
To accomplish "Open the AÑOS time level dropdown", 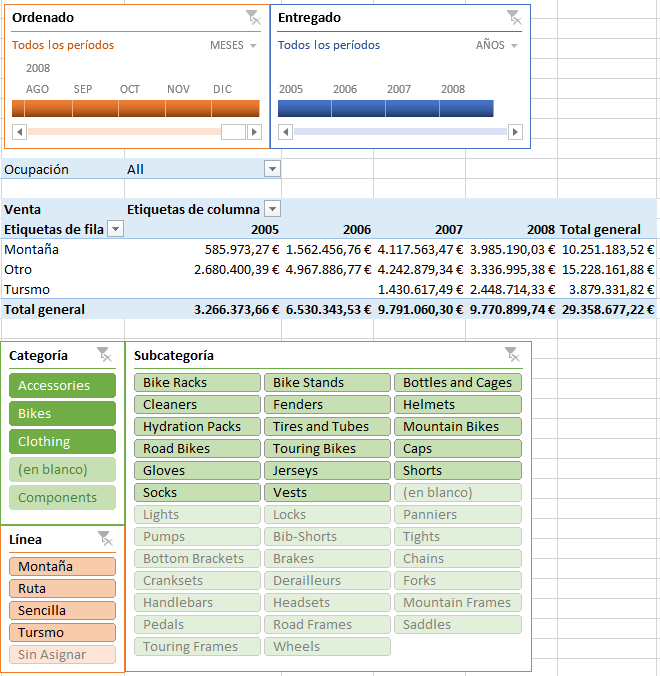I will point(497,45).
